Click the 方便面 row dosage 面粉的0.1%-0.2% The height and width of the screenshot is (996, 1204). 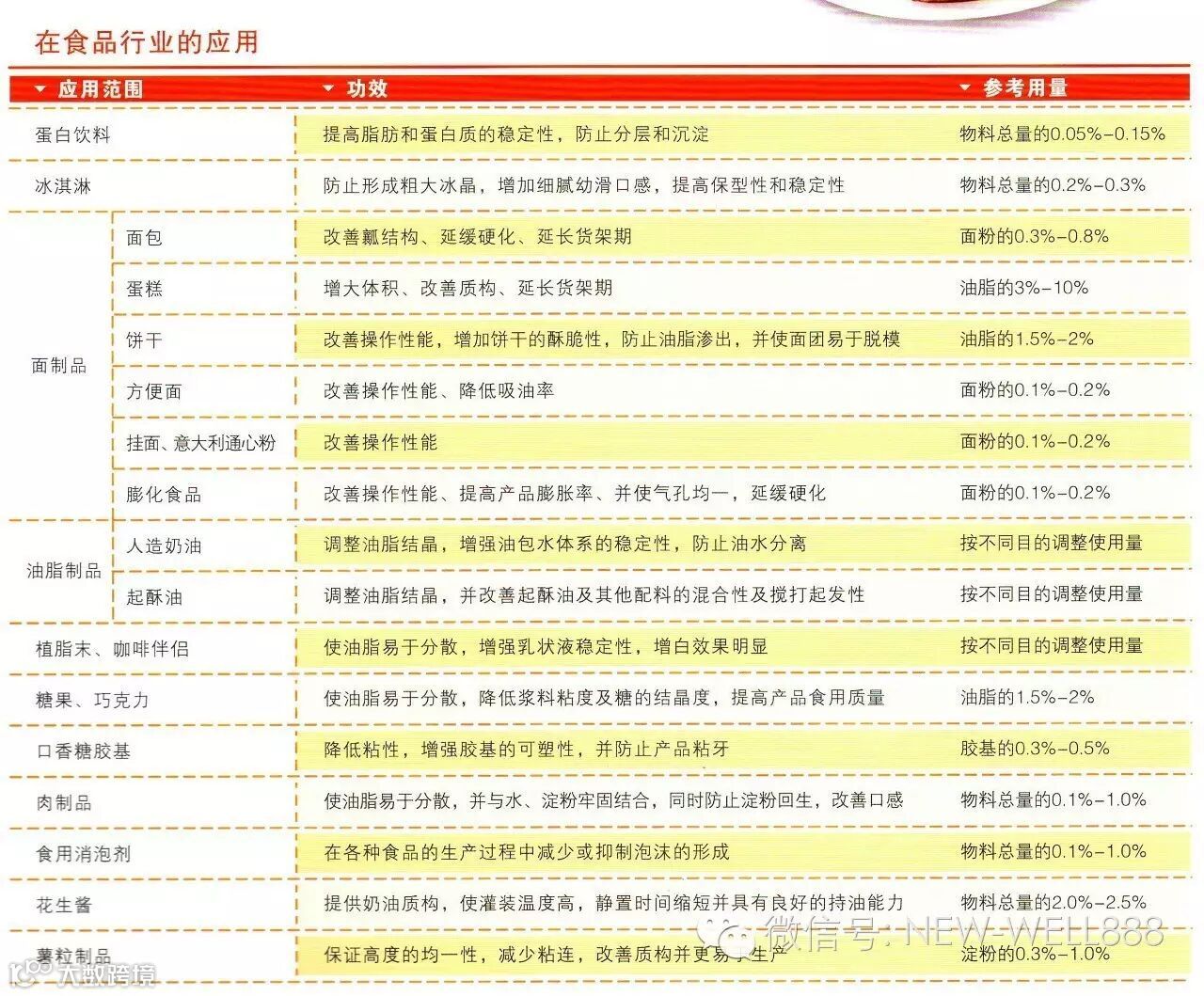[1035, 389]
